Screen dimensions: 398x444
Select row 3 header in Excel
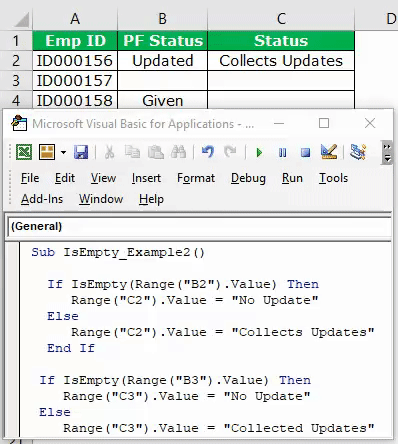coord(16,81)
